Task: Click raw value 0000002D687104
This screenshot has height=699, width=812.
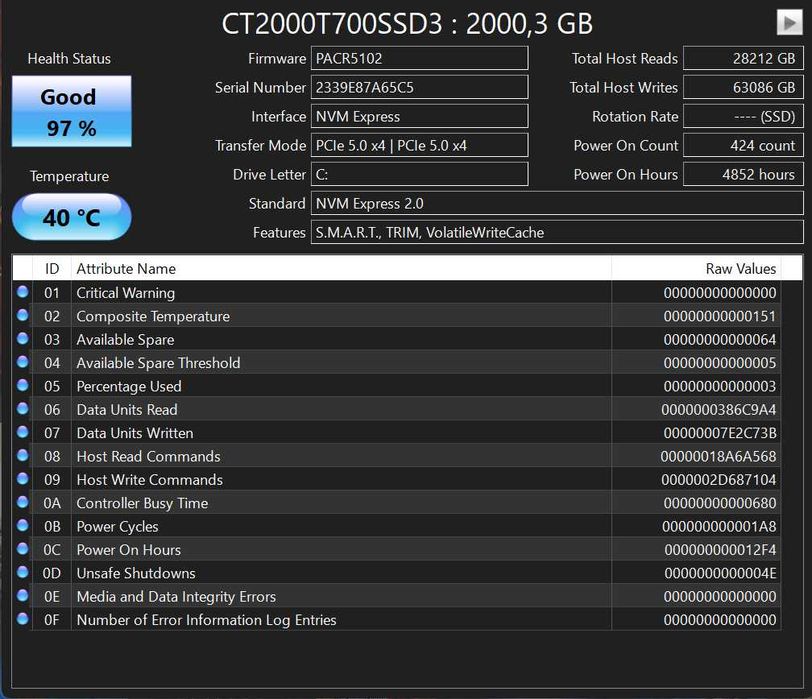Action: [x=719, y=480]
